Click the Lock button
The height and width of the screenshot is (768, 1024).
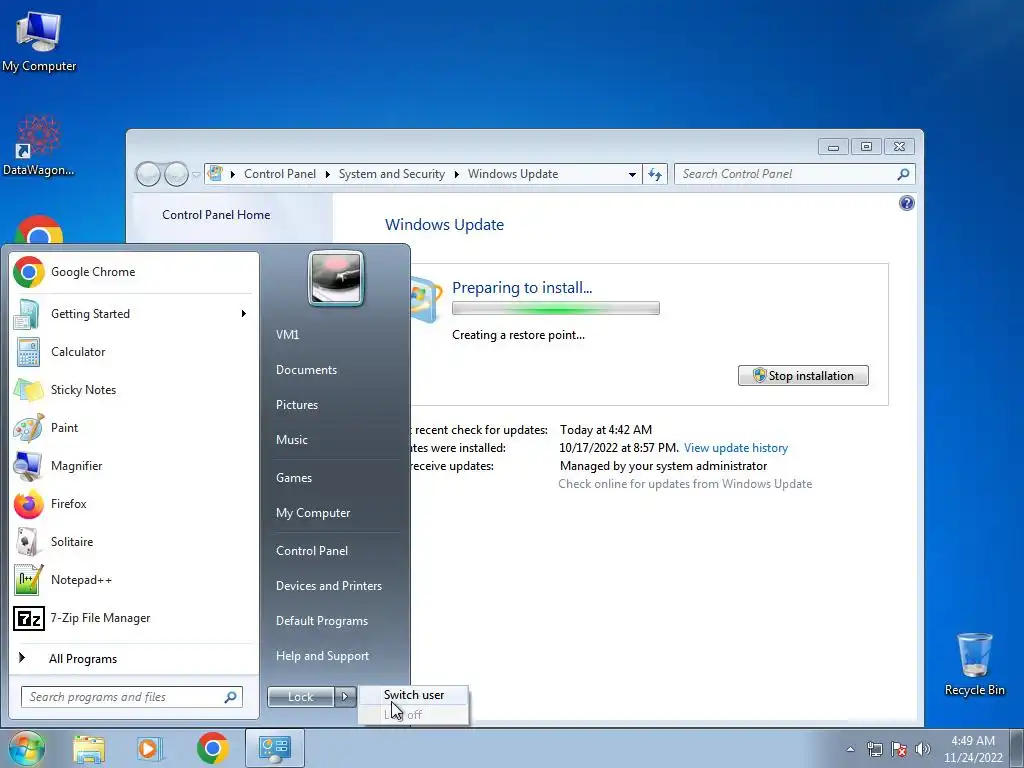(x=301, y=697)
